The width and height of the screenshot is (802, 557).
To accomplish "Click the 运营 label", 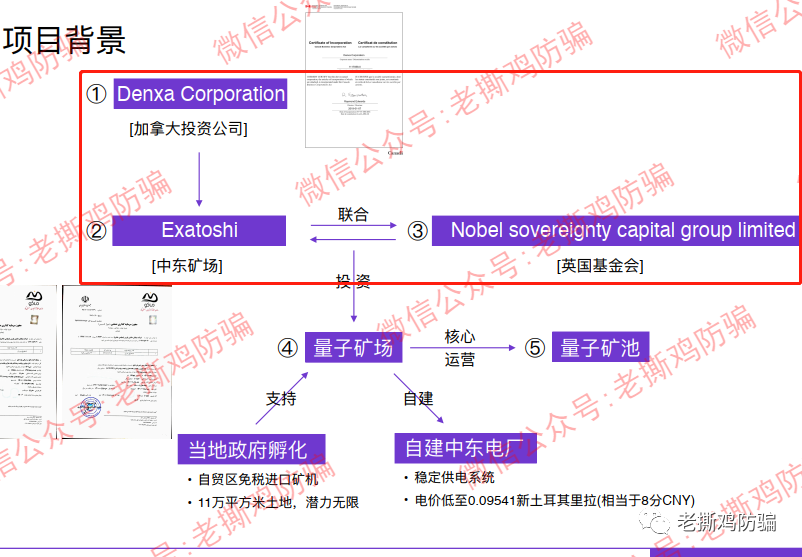I will (459, 360).
